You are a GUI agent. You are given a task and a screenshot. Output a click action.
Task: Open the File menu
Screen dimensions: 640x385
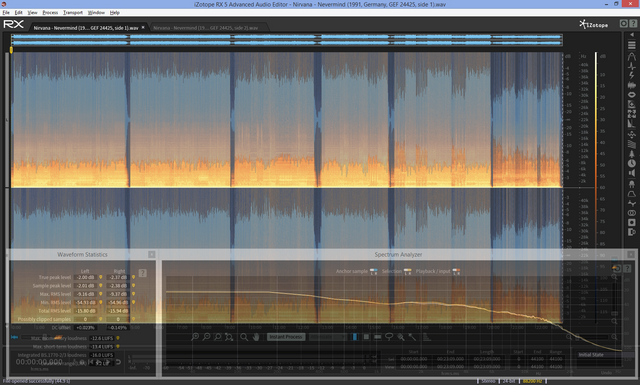6,13
